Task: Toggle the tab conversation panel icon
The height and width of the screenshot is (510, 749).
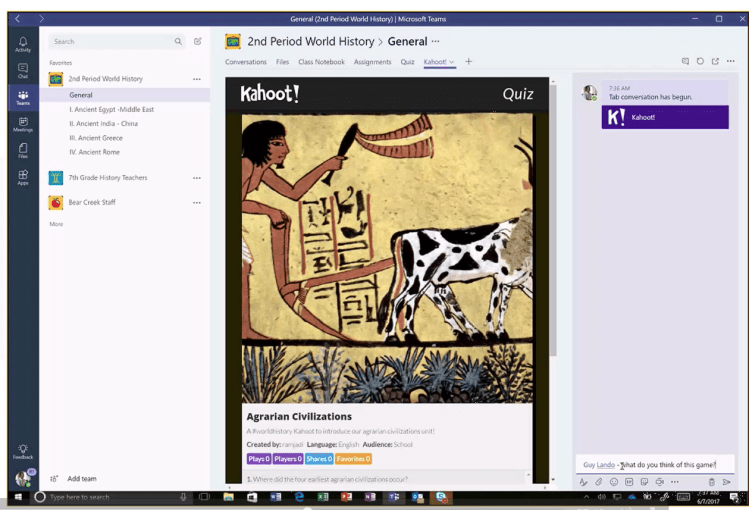Action: pos(685,61)
